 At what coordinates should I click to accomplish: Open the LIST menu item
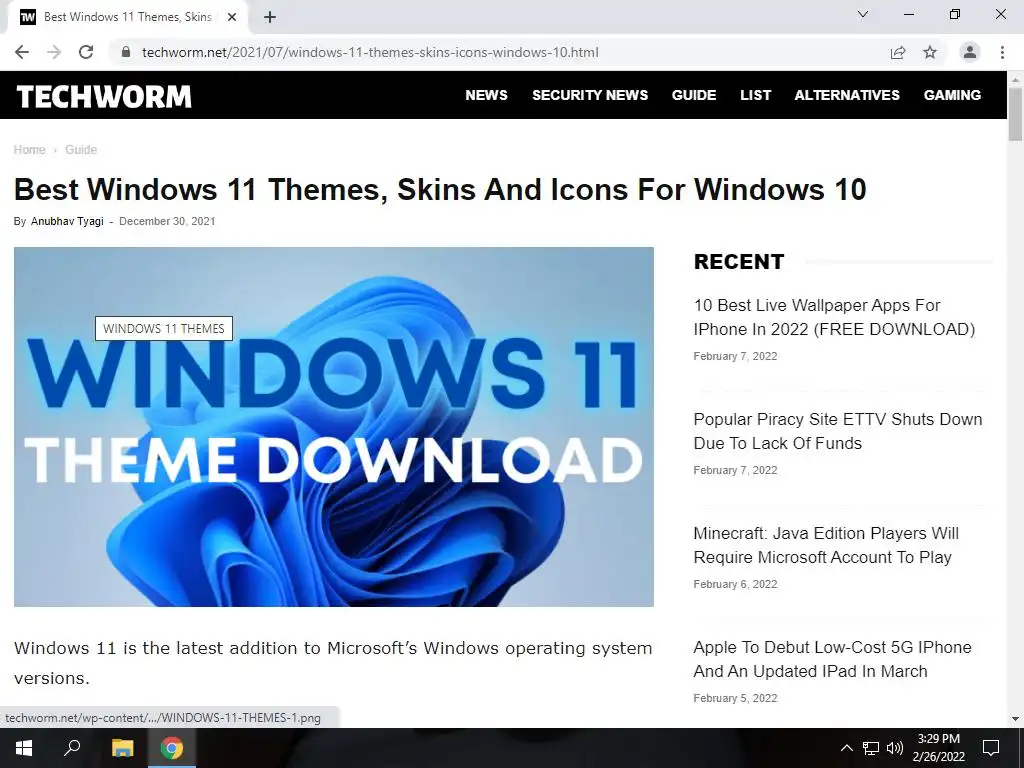(756, 95)
